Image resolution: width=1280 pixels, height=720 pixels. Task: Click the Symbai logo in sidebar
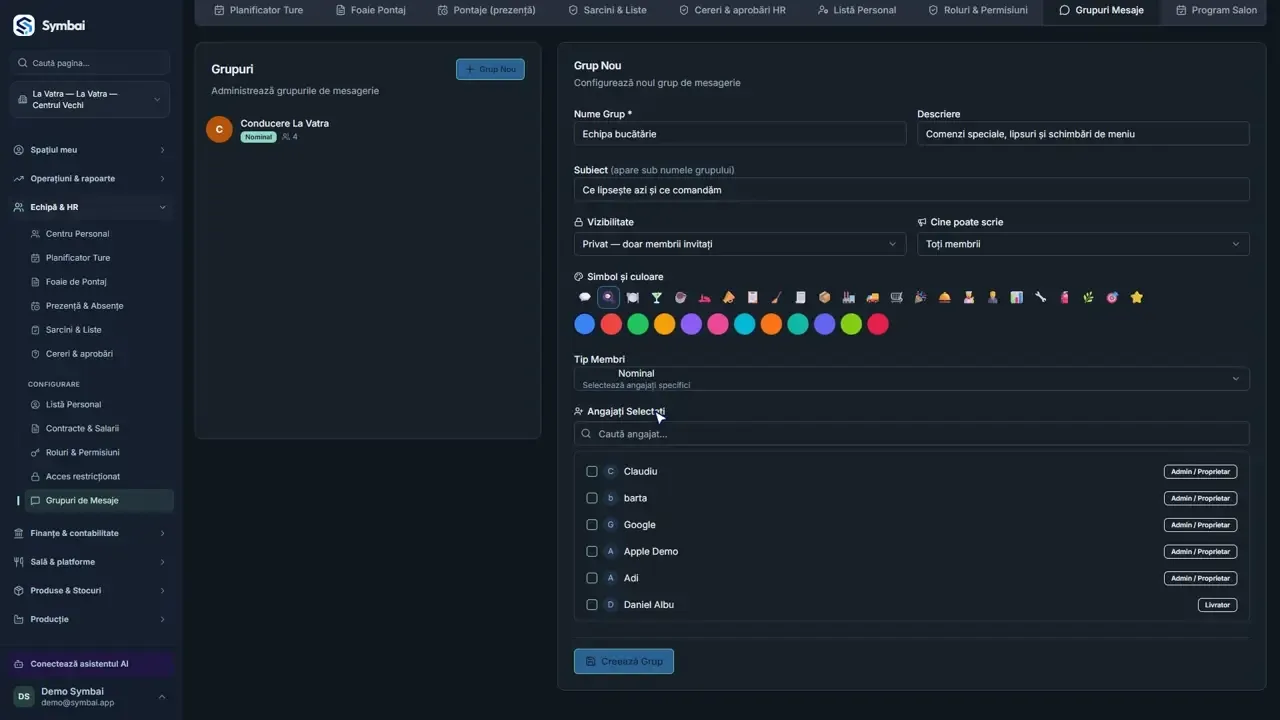pyautogui.click(x=24, y=25)
